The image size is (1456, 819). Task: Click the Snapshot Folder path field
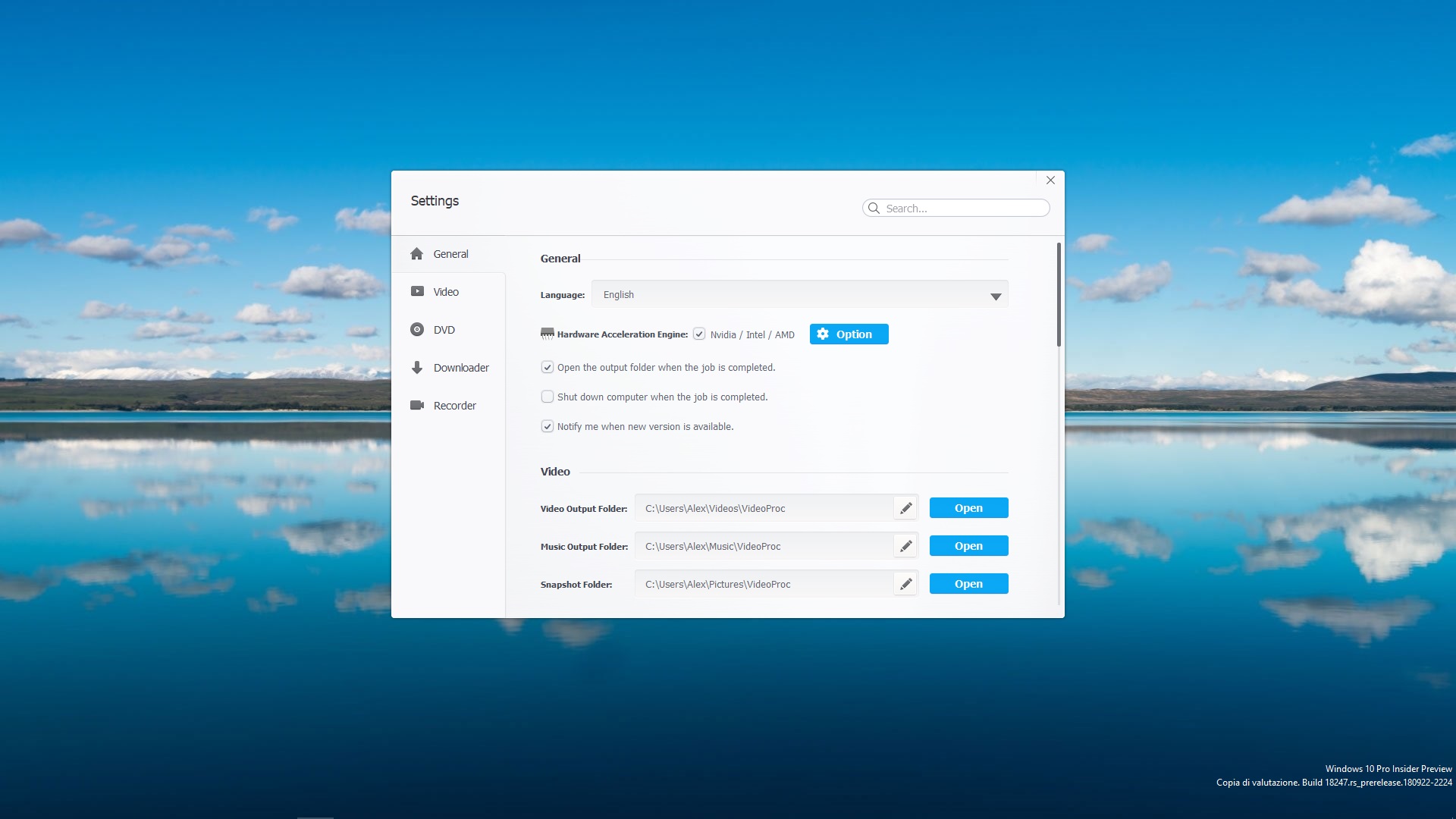coord(764,584)
